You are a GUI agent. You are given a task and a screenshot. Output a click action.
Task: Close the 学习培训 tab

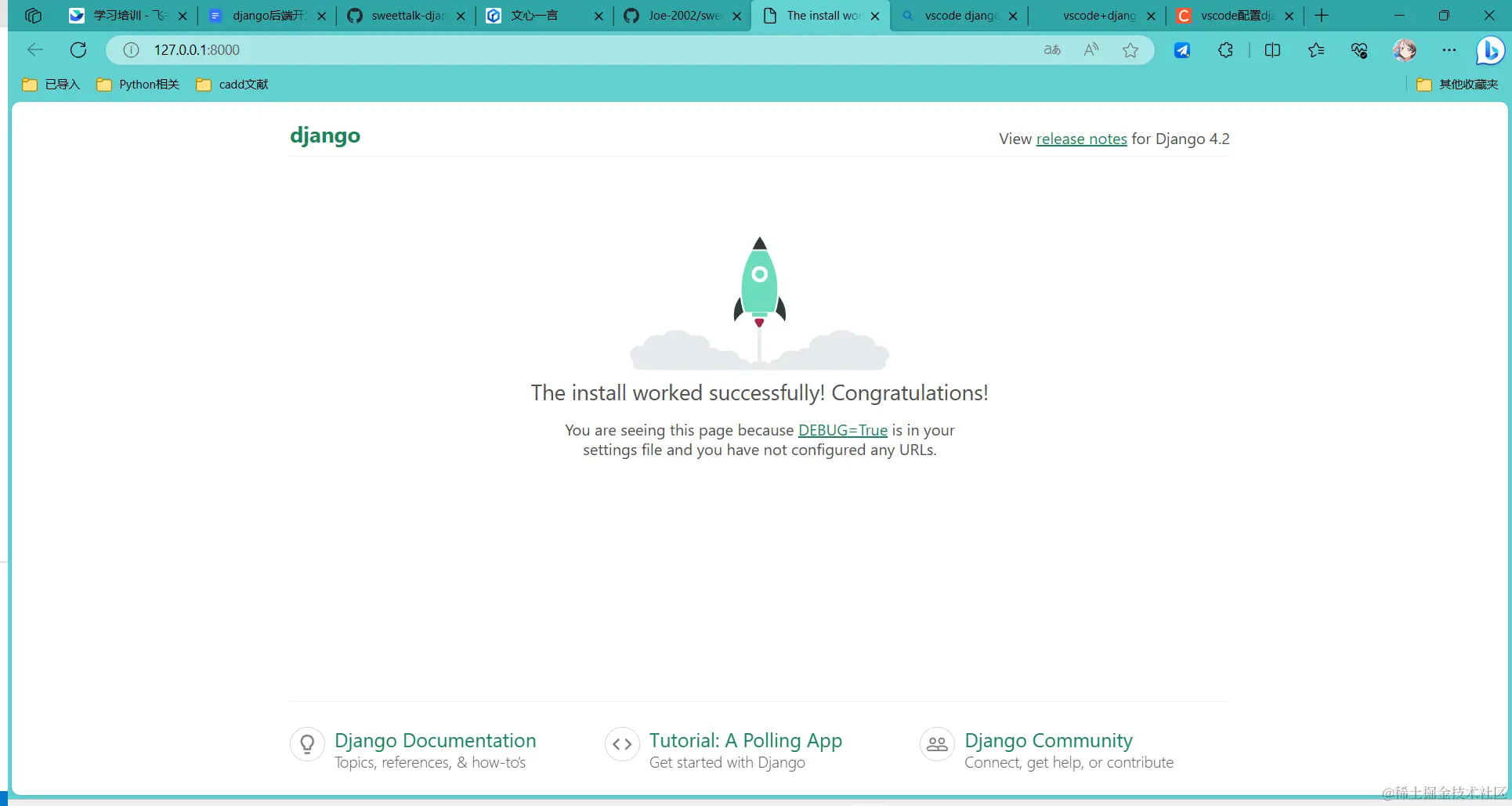tap(183, 16)
